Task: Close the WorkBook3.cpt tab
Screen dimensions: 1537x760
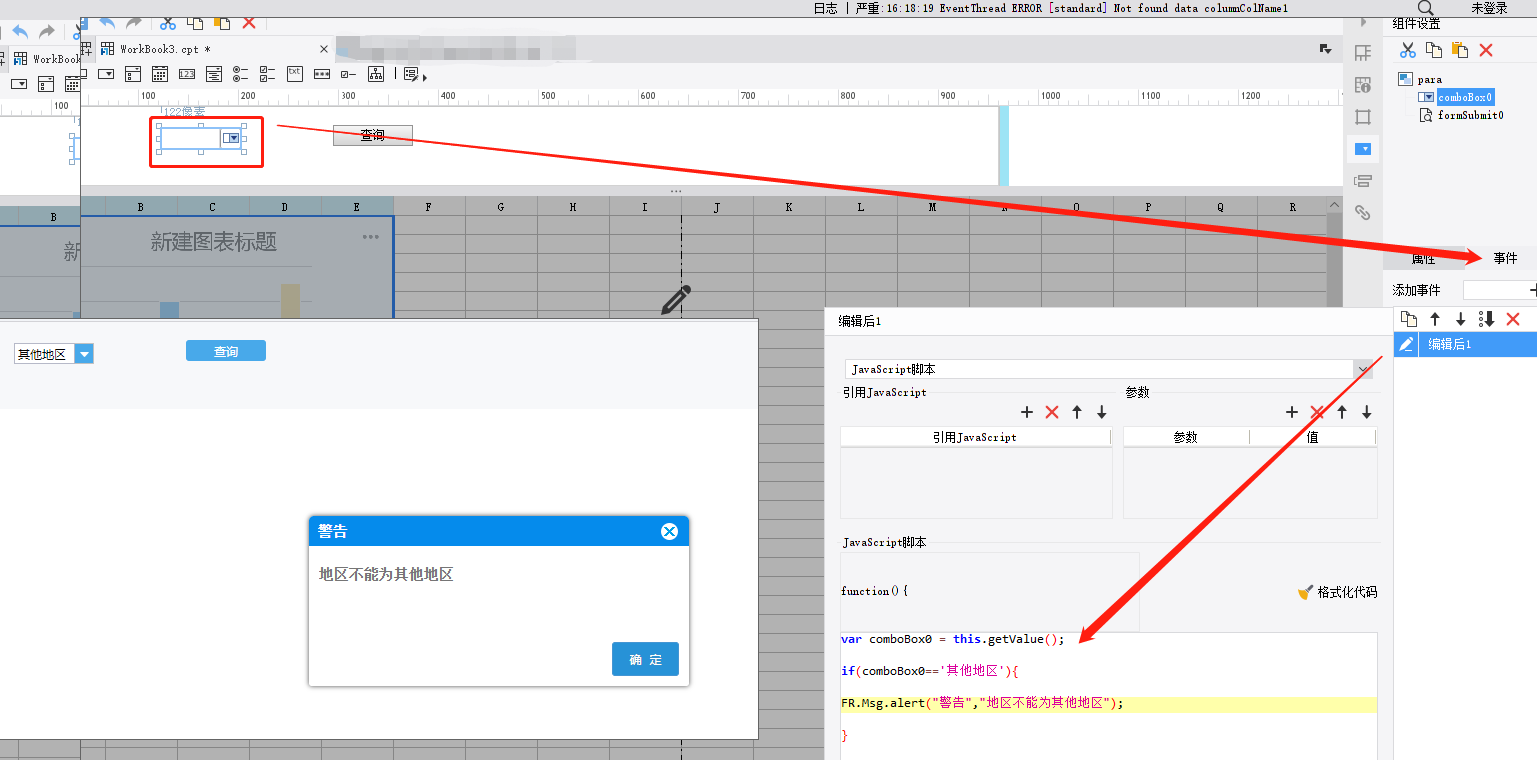Action: [x=324, y=49]
